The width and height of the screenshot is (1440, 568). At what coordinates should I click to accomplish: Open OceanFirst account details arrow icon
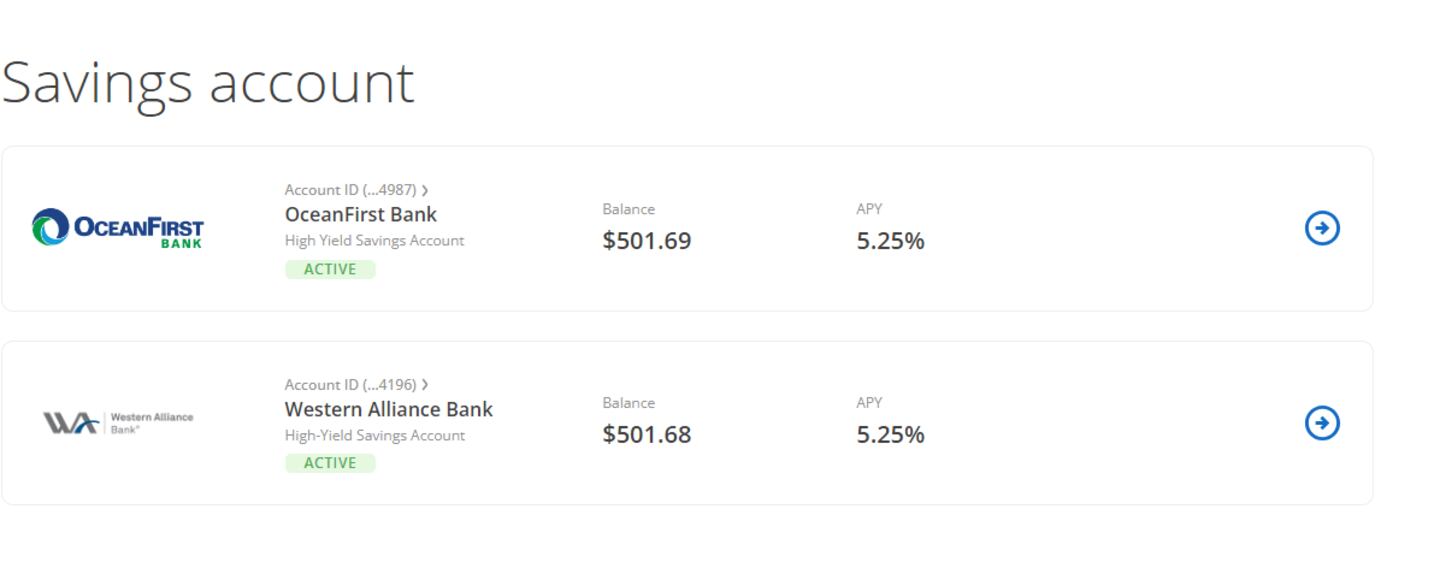point(1322,228)
